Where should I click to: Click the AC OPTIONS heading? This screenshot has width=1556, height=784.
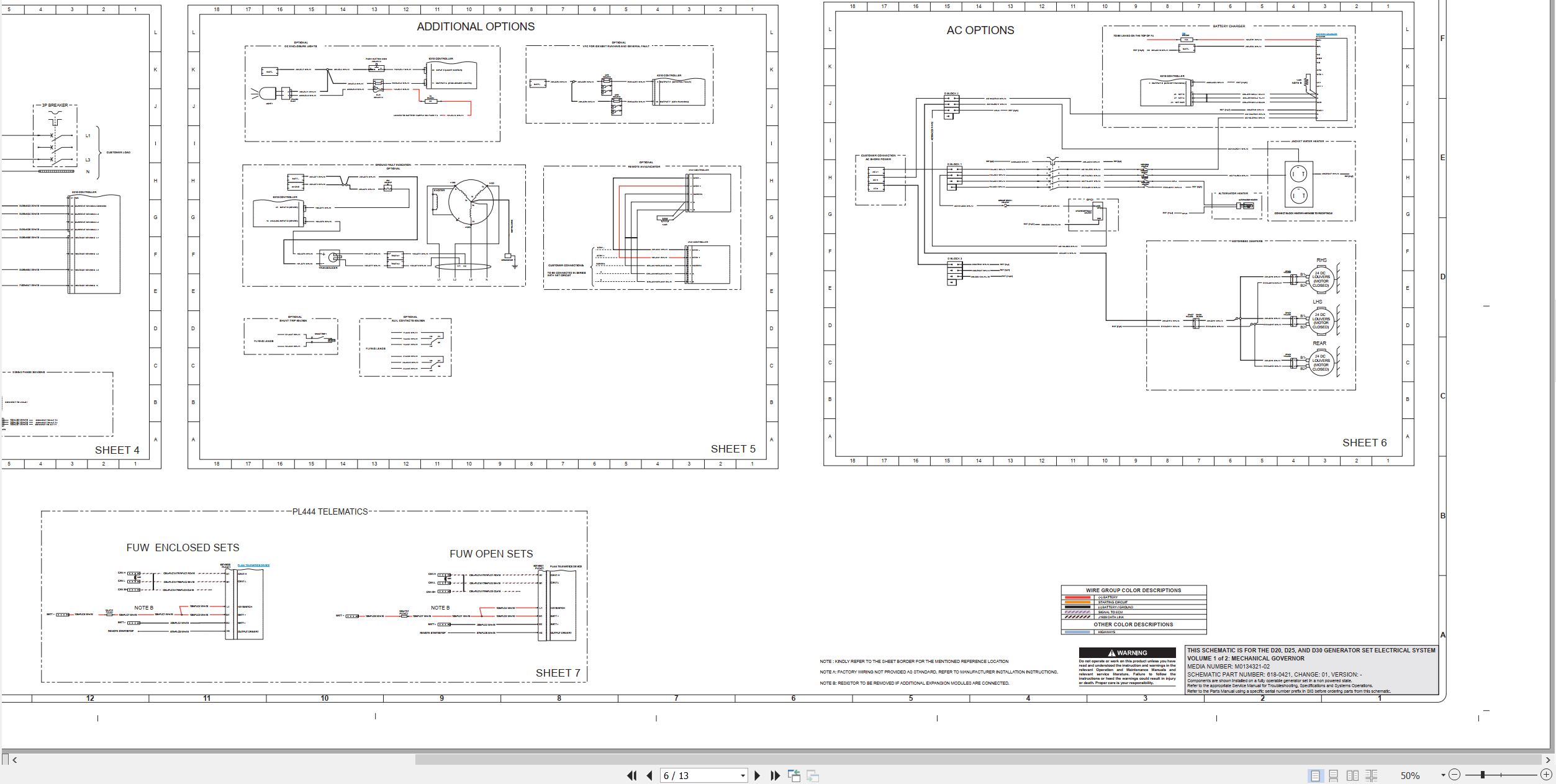[x=980, y=30]
